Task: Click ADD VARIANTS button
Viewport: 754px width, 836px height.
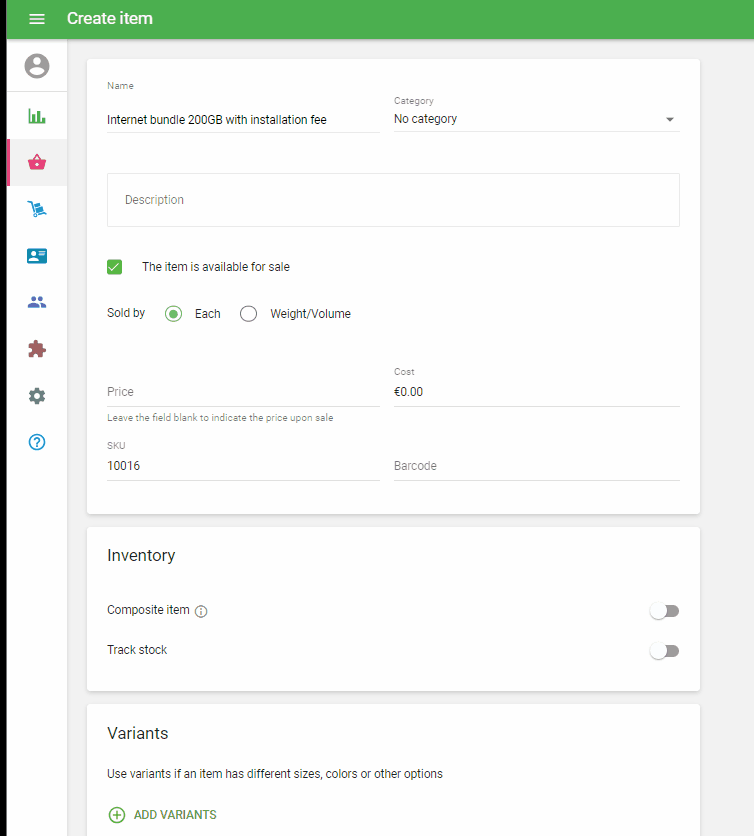Action: [162, 815]
